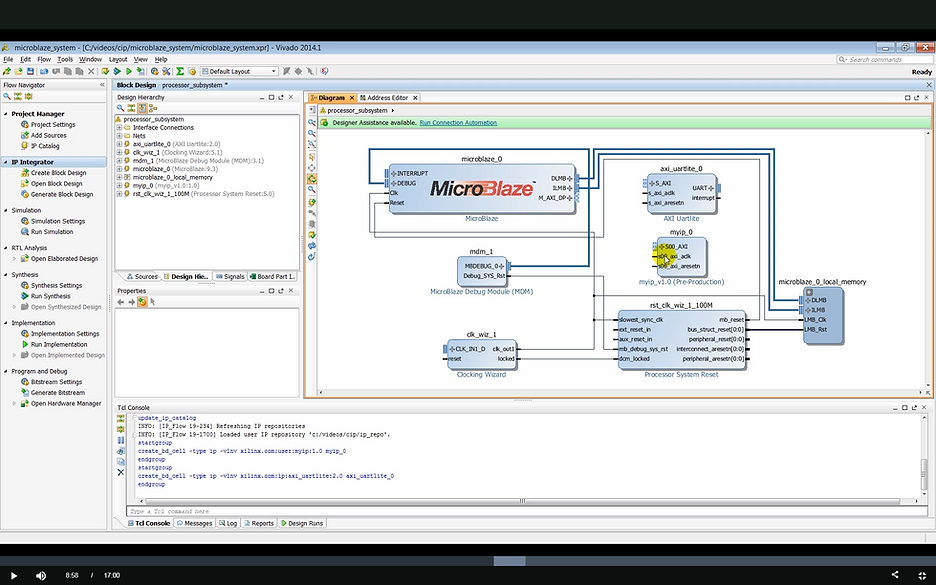Viewport: 936px width, 585px height.
Task: Collapse the Flow Navigator panel
Action: [102, 85]
